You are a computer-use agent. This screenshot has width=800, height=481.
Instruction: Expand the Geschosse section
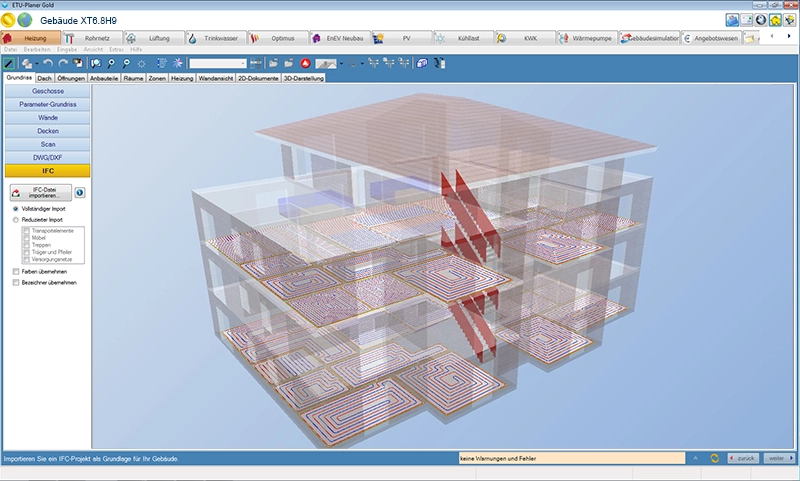click(x=48, y=91)
